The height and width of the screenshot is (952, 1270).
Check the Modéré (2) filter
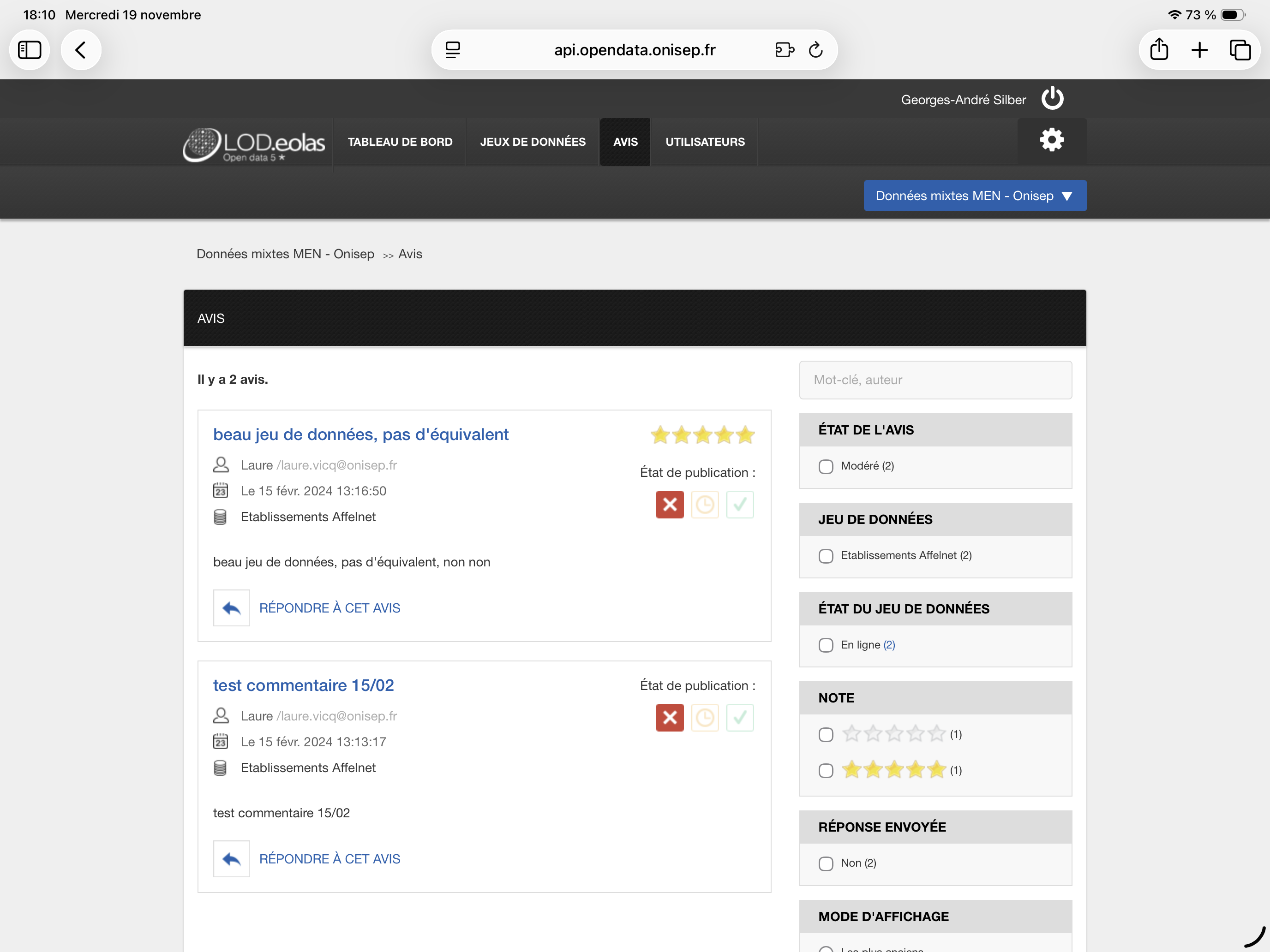pyautogui.click(x=826, y=466)
